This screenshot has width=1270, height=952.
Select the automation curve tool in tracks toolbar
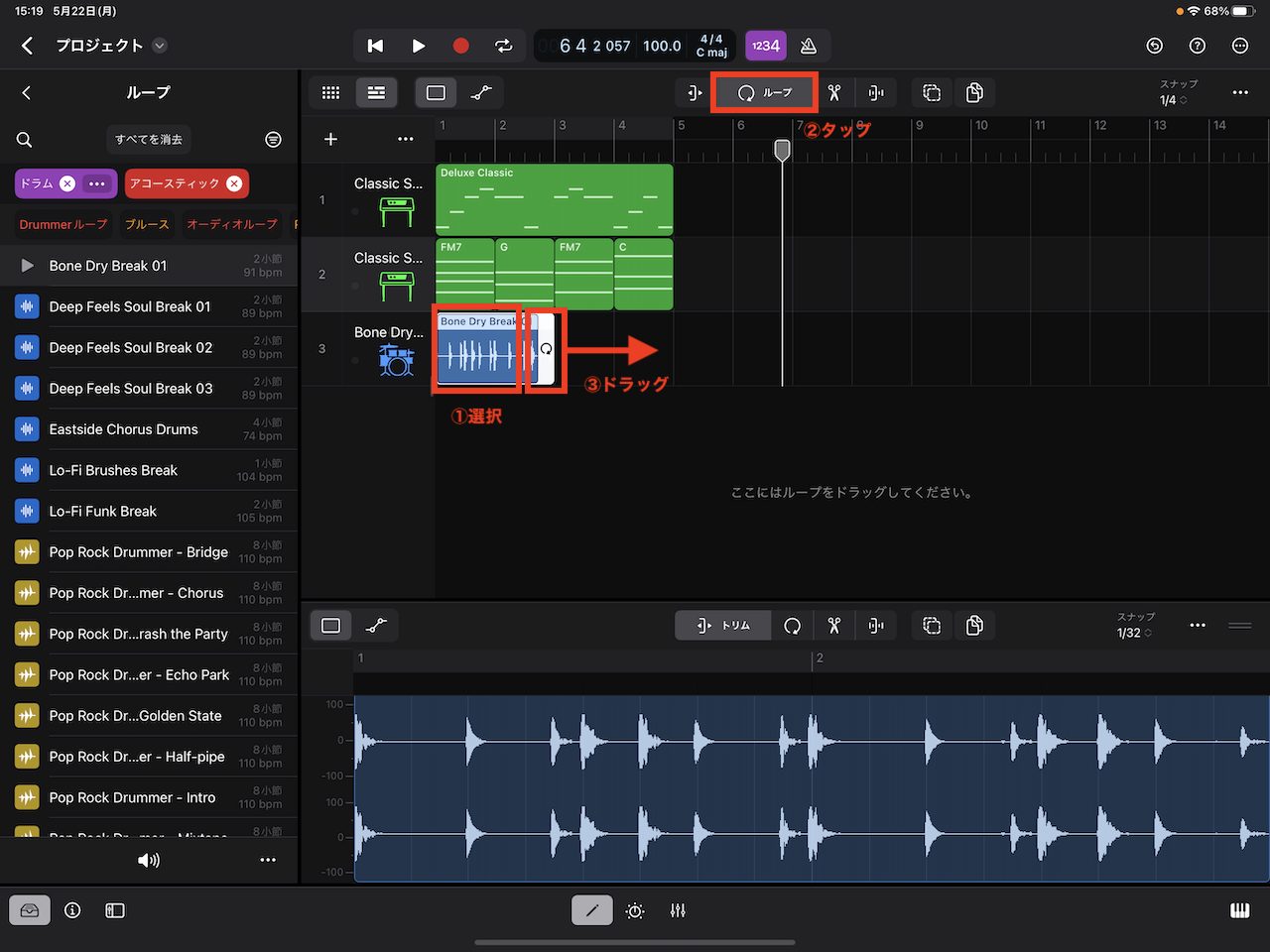coord(481,92)
